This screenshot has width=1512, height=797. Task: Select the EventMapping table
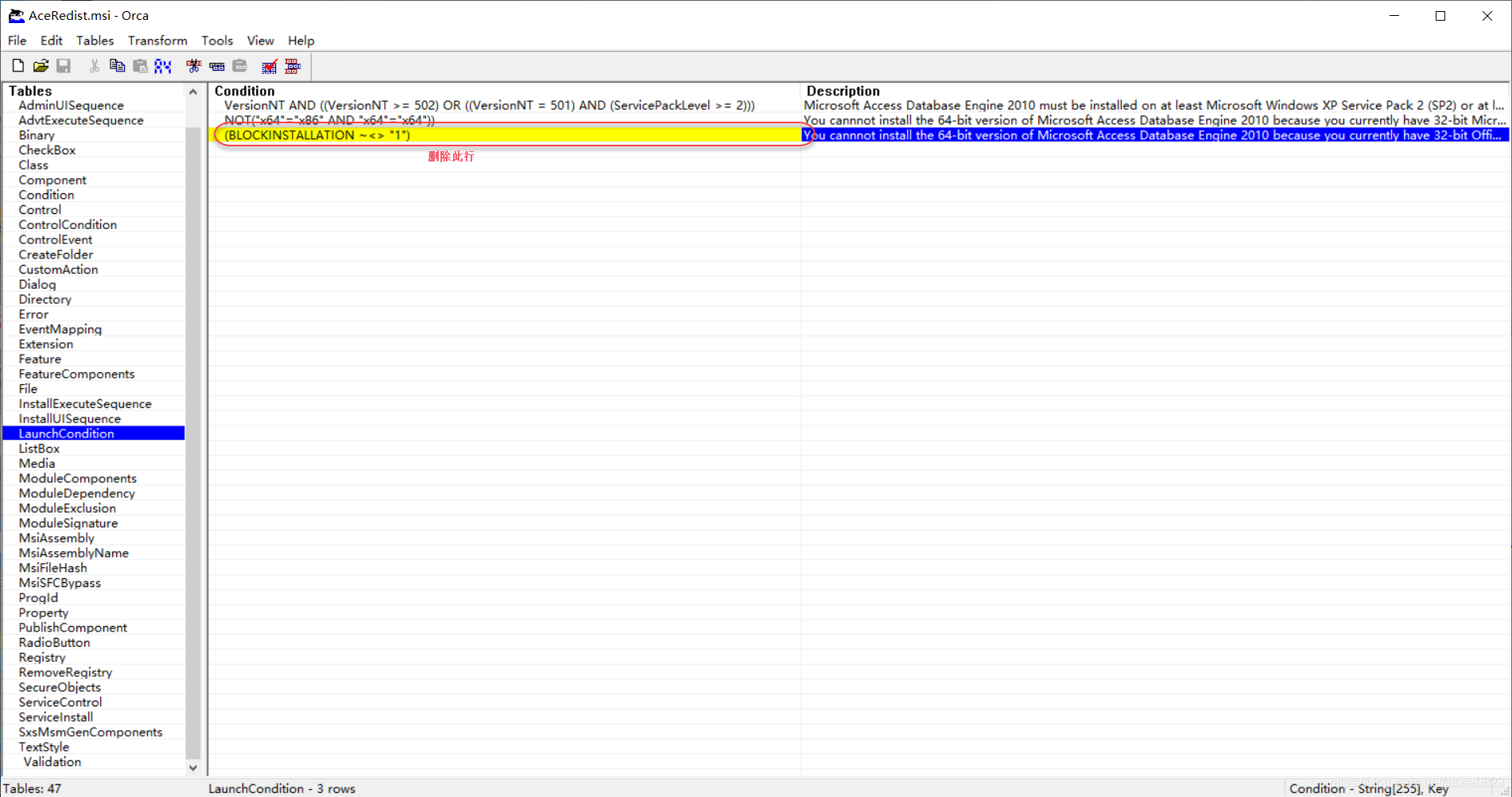tap(60, 329)
